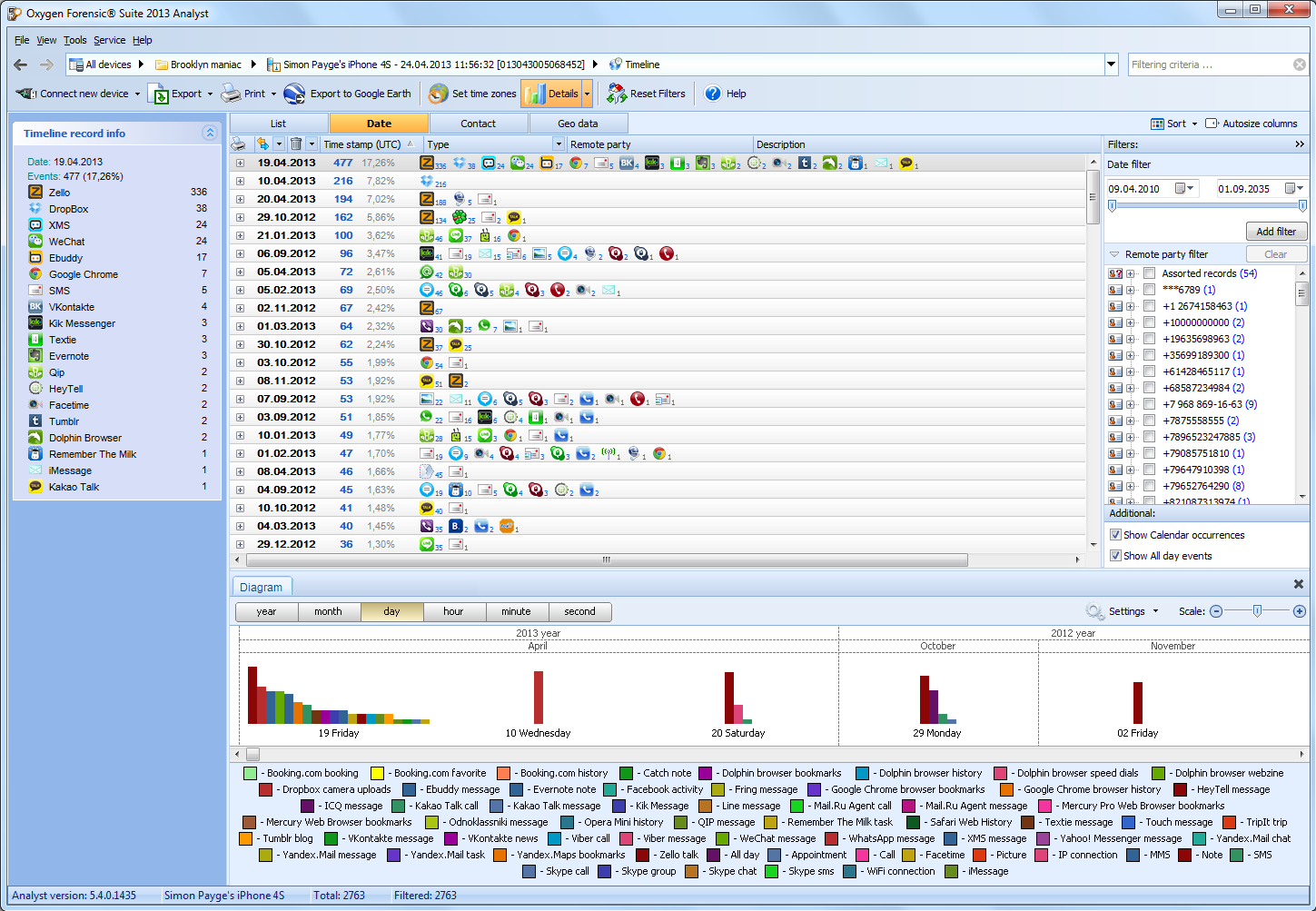Check the +10000000000 filter checkbox
Viewport: 1316px width, 911px height.
(1150, 322)
